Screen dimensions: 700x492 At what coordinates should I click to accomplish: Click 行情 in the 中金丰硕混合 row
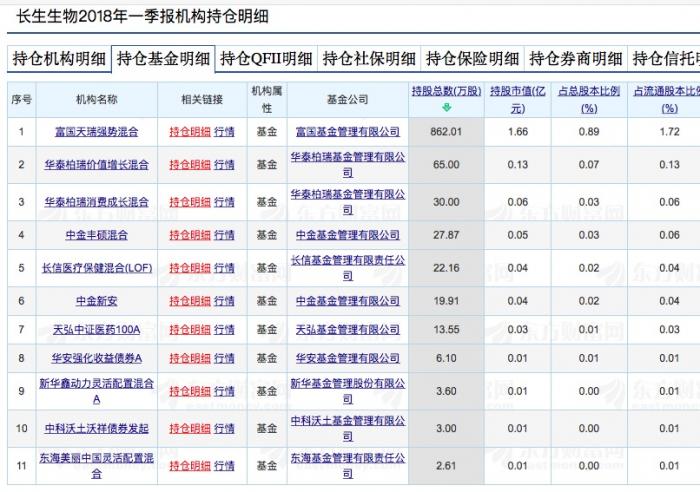click(x=224, y=235)
